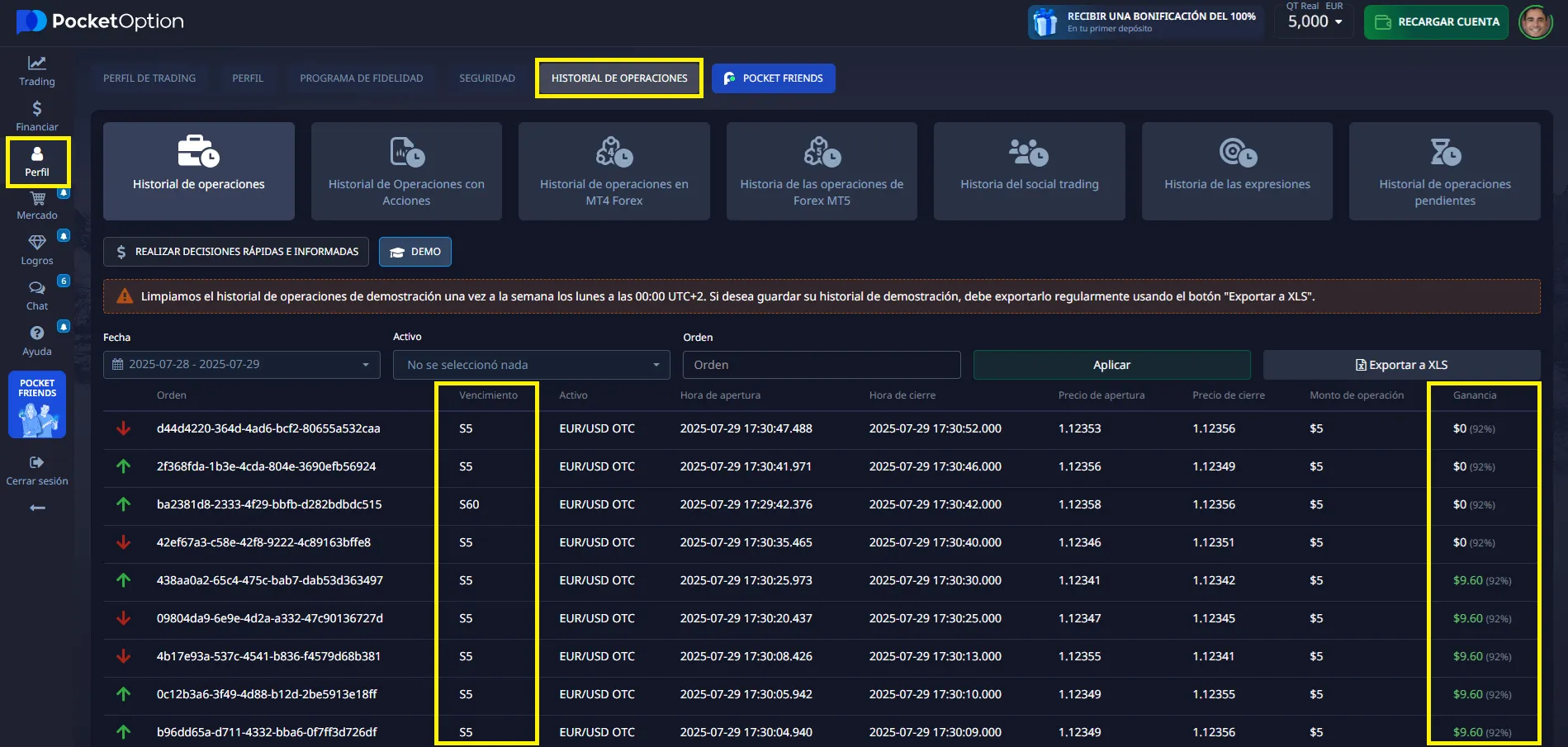Switch to the Perfil de Trading tab
Image resolution: width=1568 pixels, height=747 pixels.
149,78
